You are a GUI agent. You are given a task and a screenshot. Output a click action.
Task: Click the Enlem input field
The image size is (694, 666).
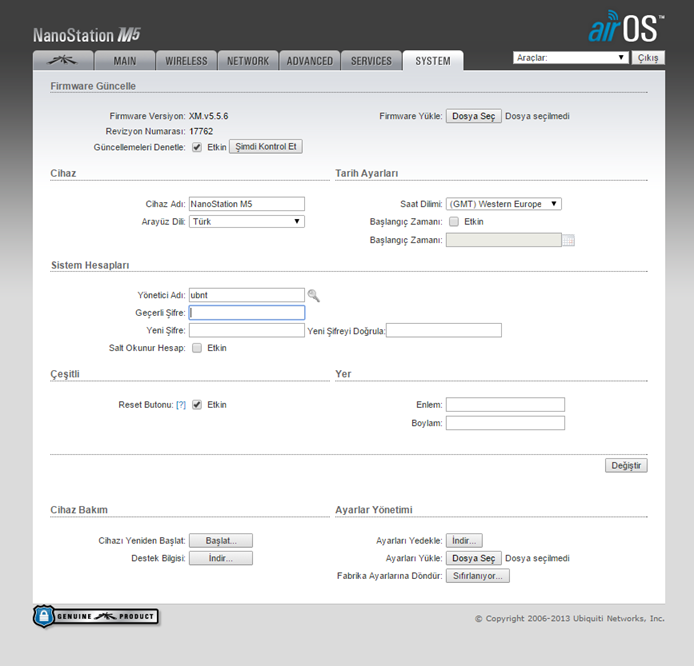[x=505, y=405]
